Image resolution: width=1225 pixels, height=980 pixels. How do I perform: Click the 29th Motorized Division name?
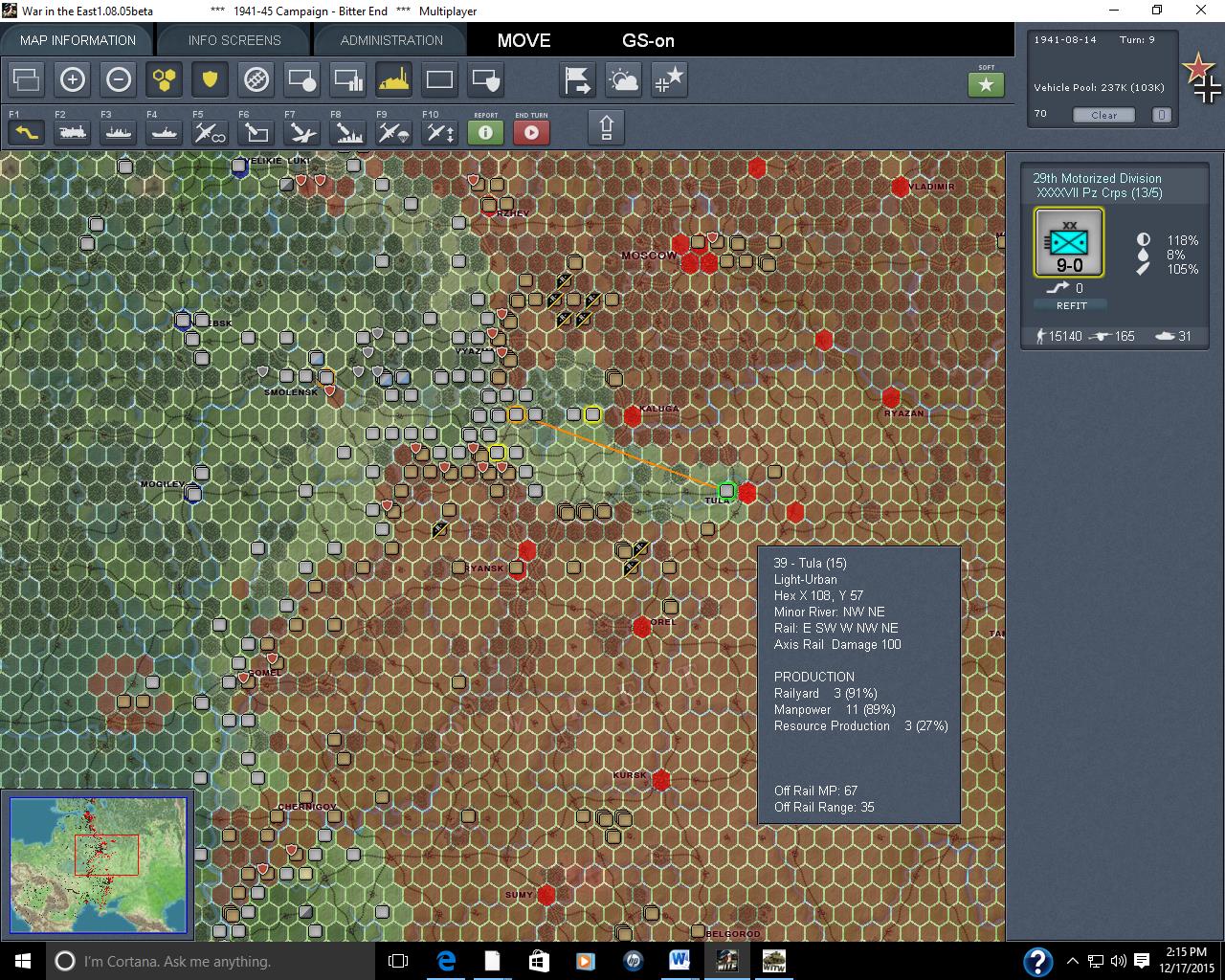[x=1097, y=178]
